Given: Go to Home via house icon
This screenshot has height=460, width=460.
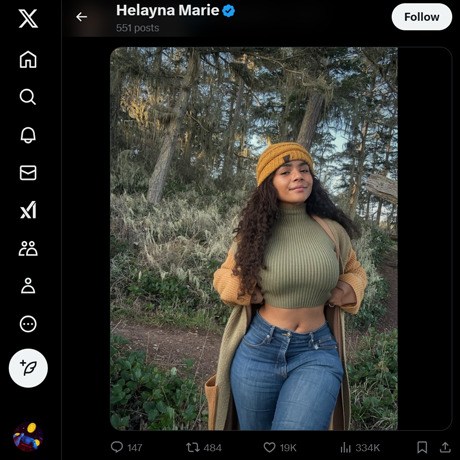Looking at the screenshot, I should 28,59.
